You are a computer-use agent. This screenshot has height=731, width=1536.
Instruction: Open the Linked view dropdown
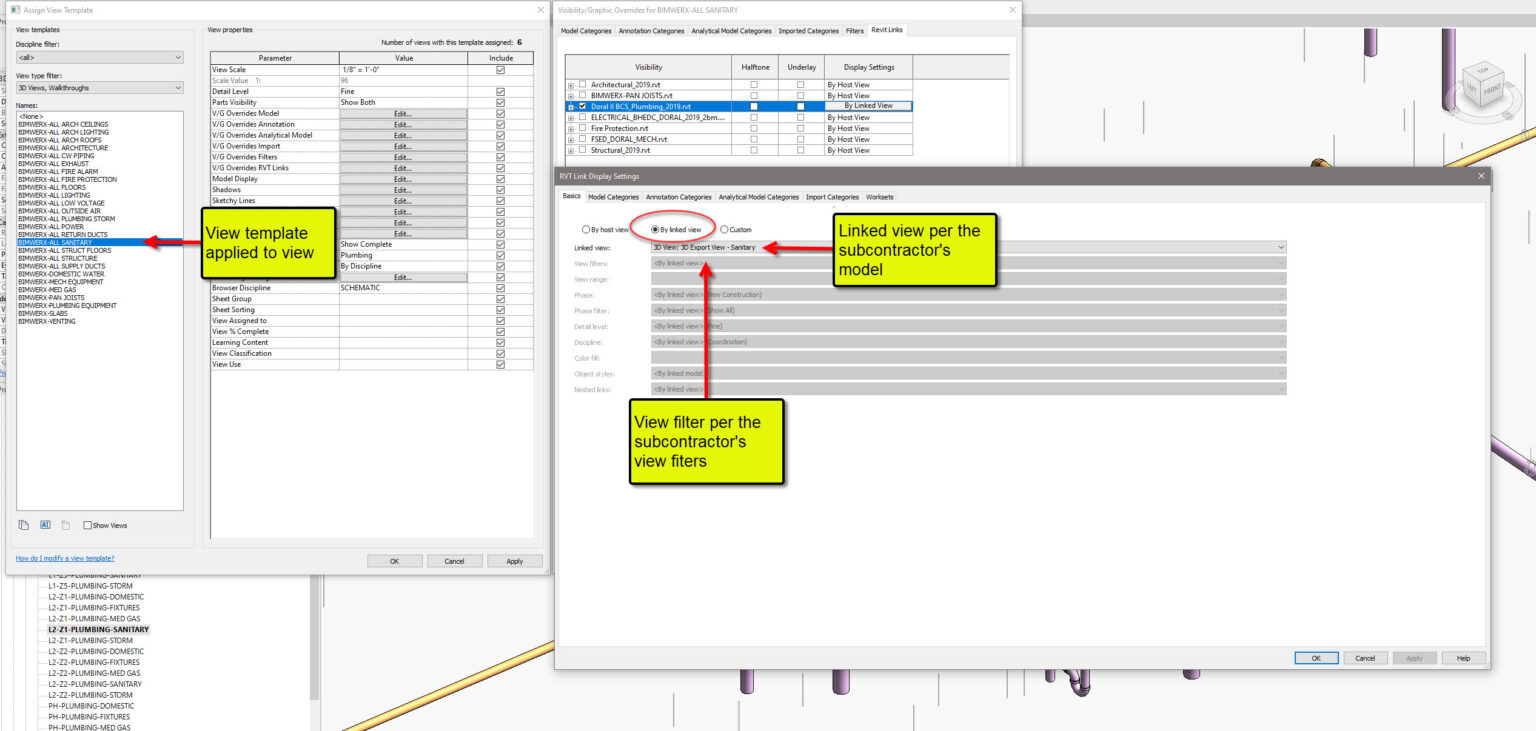(1280, 246)
